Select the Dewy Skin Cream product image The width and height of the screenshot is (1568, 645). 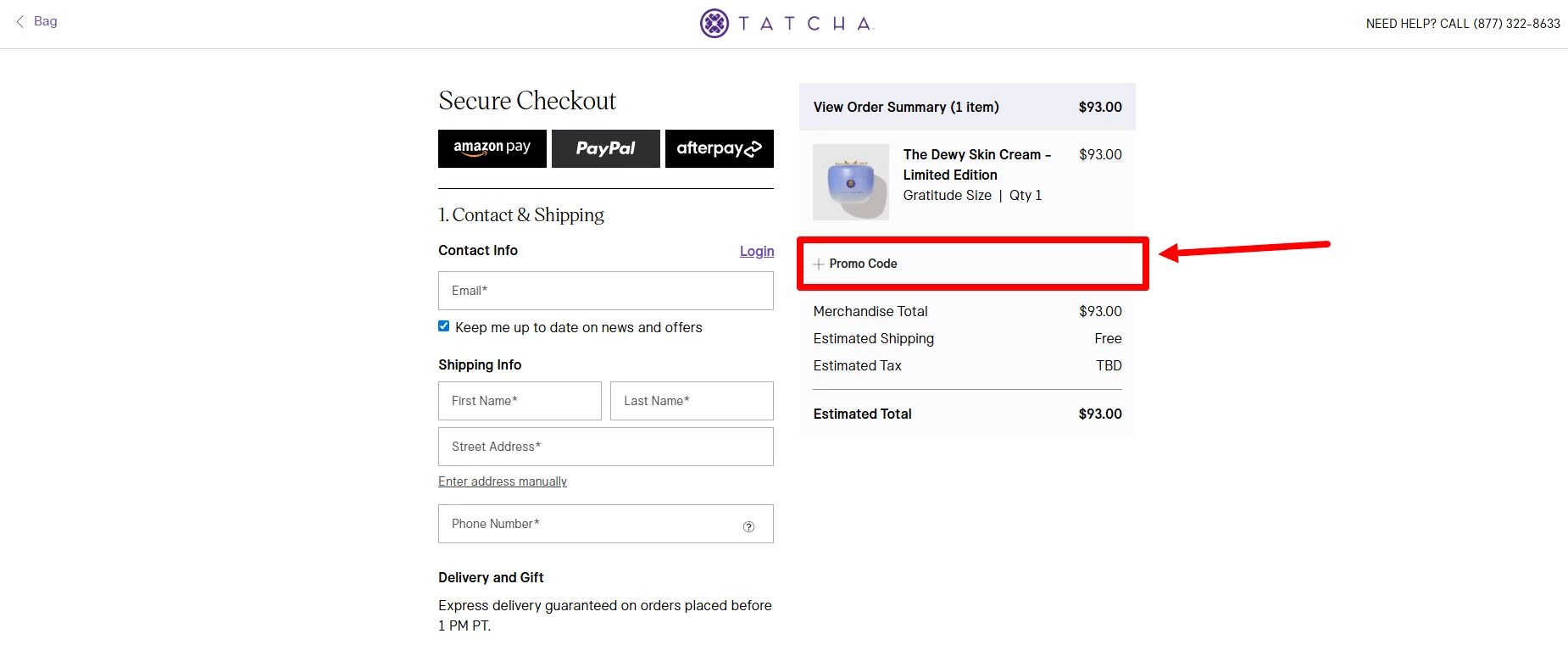pyautogui.click(x=850, y=181)
